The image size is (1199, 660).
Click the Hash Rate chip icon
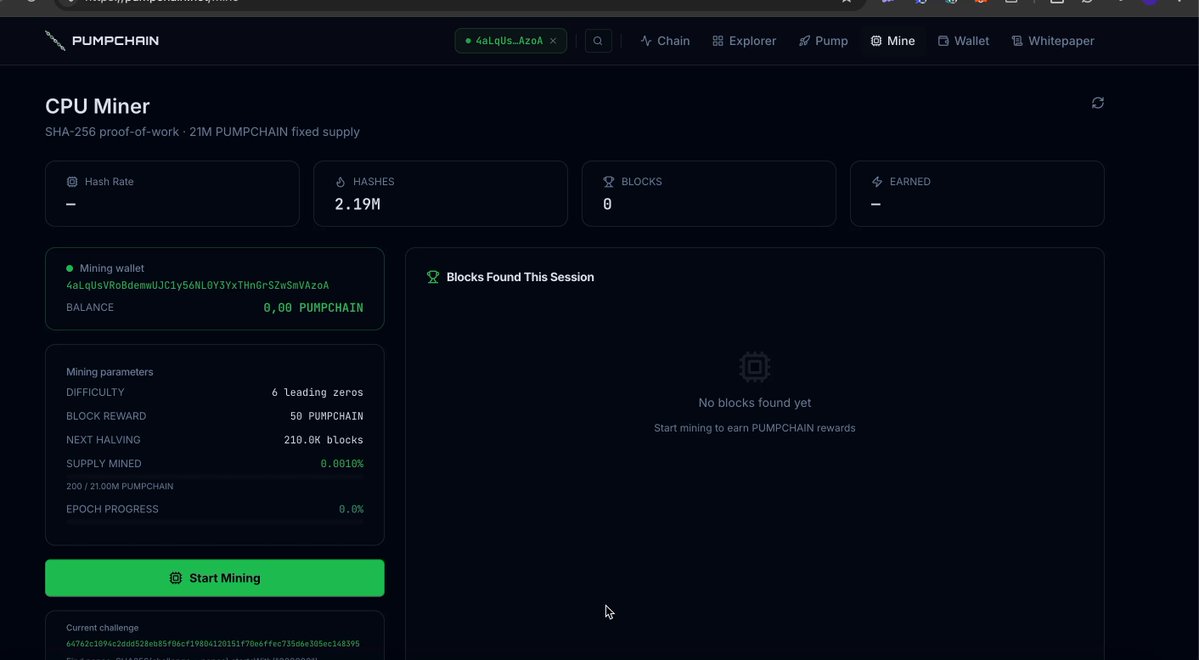(72, 182)
